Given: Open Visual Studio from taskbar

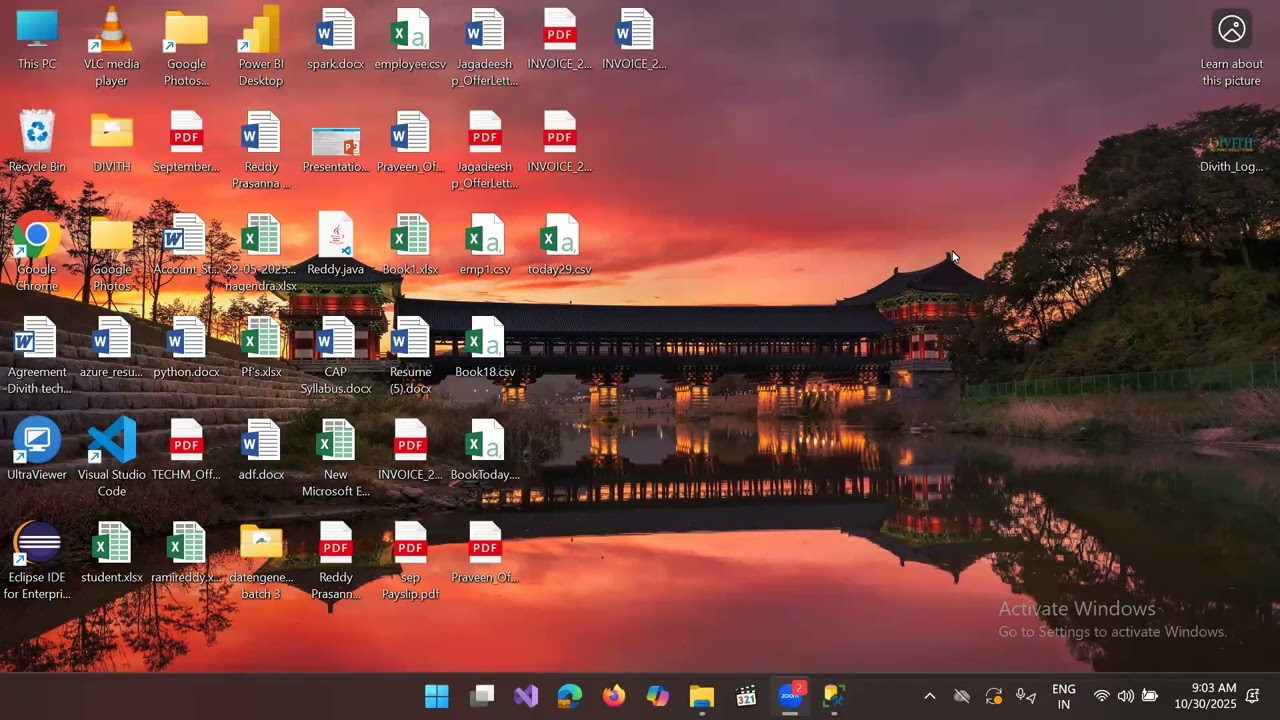Looking at the screenshot, I should click(526, 697).
